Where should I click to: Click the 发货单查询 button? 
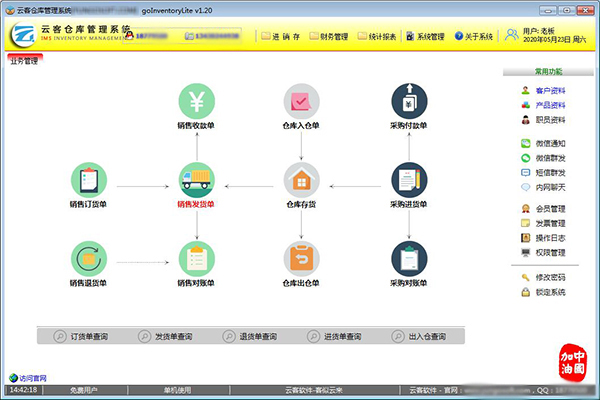[x=165, y=336]
